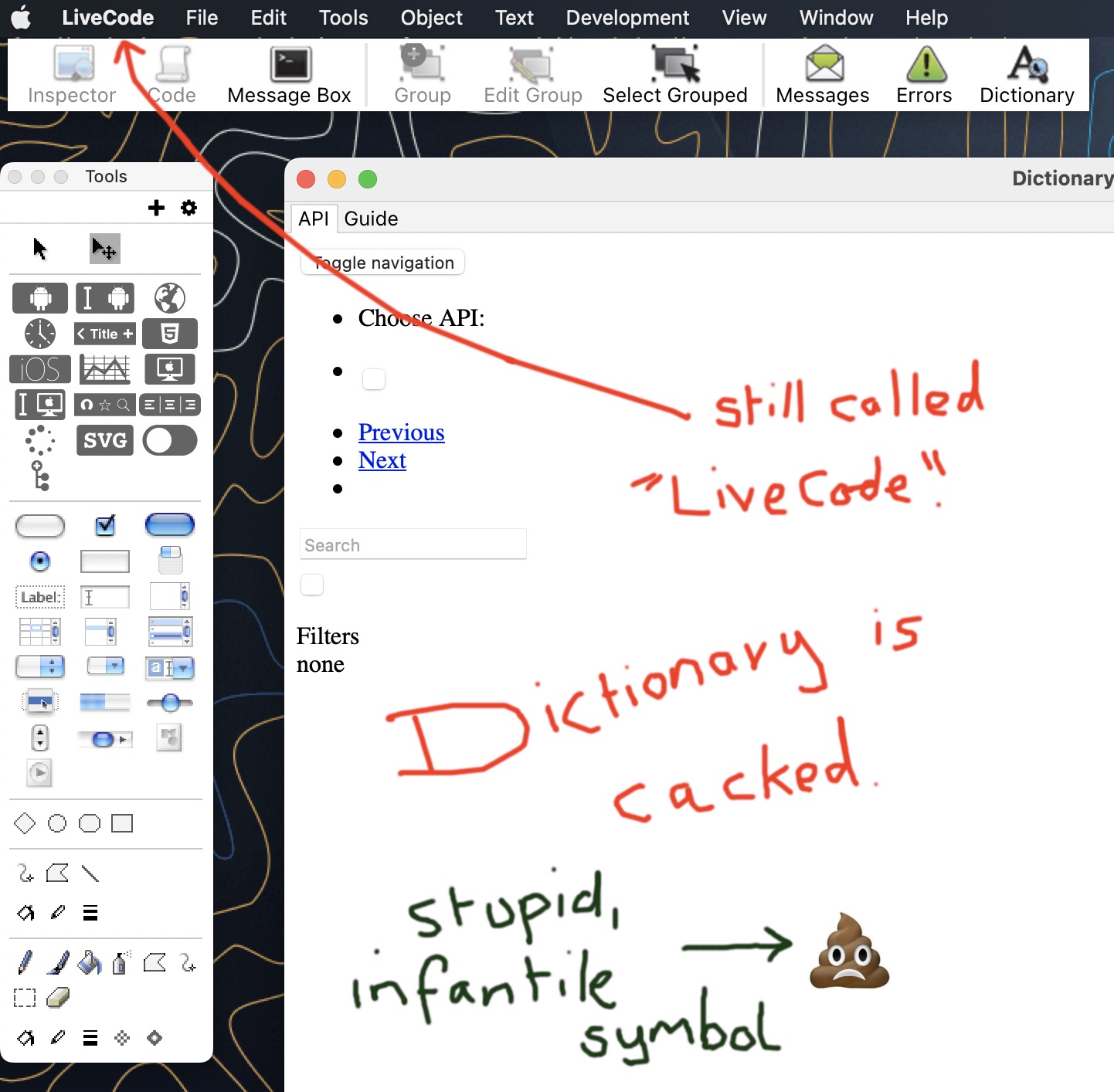Viewport: 1114px width, 1092px height.
Task: Choose the SVG icon widget
Action: 105,440
